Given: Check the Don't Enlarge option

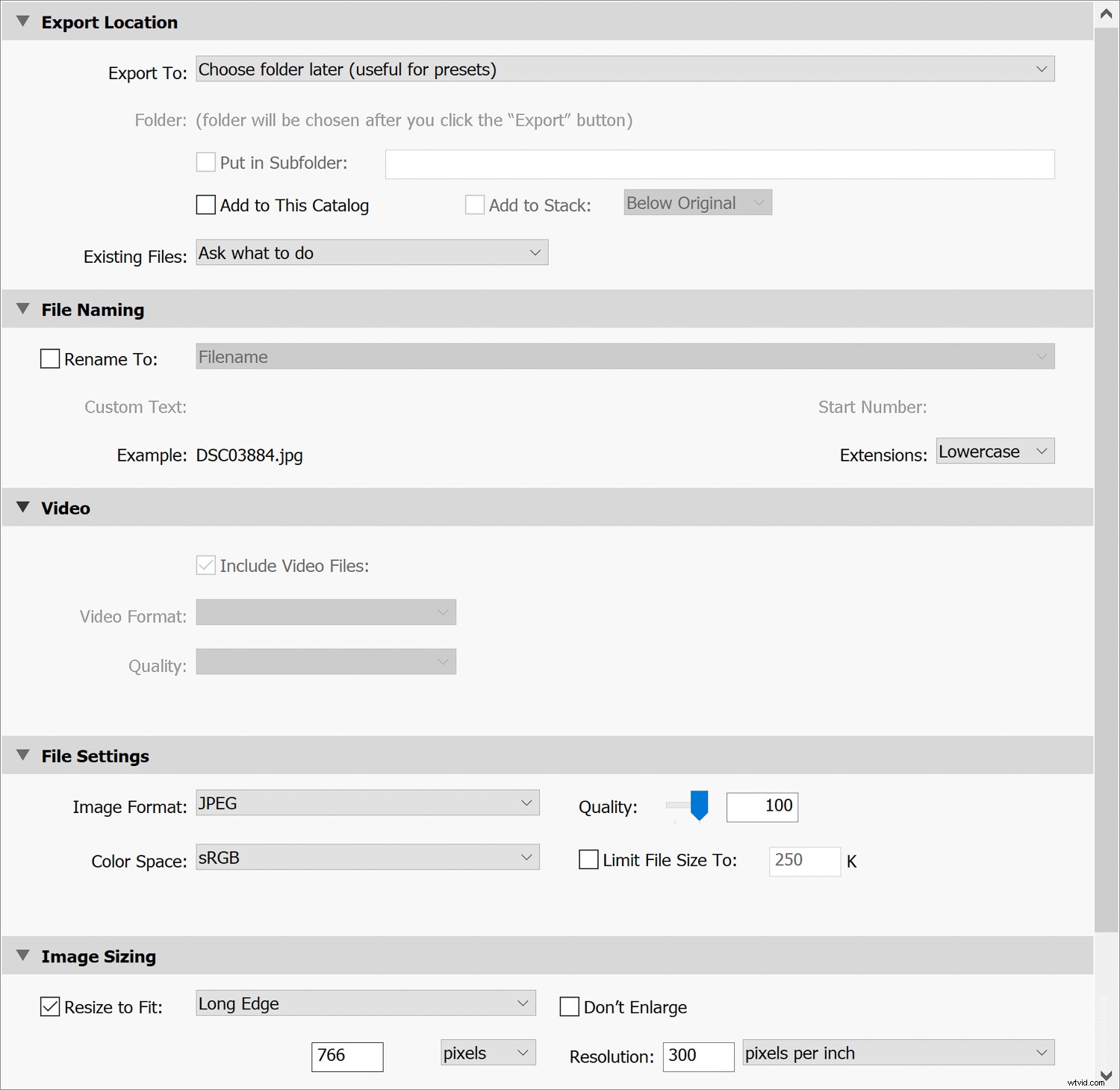Looking at the screenshot, I should [x=569, y=1006].
